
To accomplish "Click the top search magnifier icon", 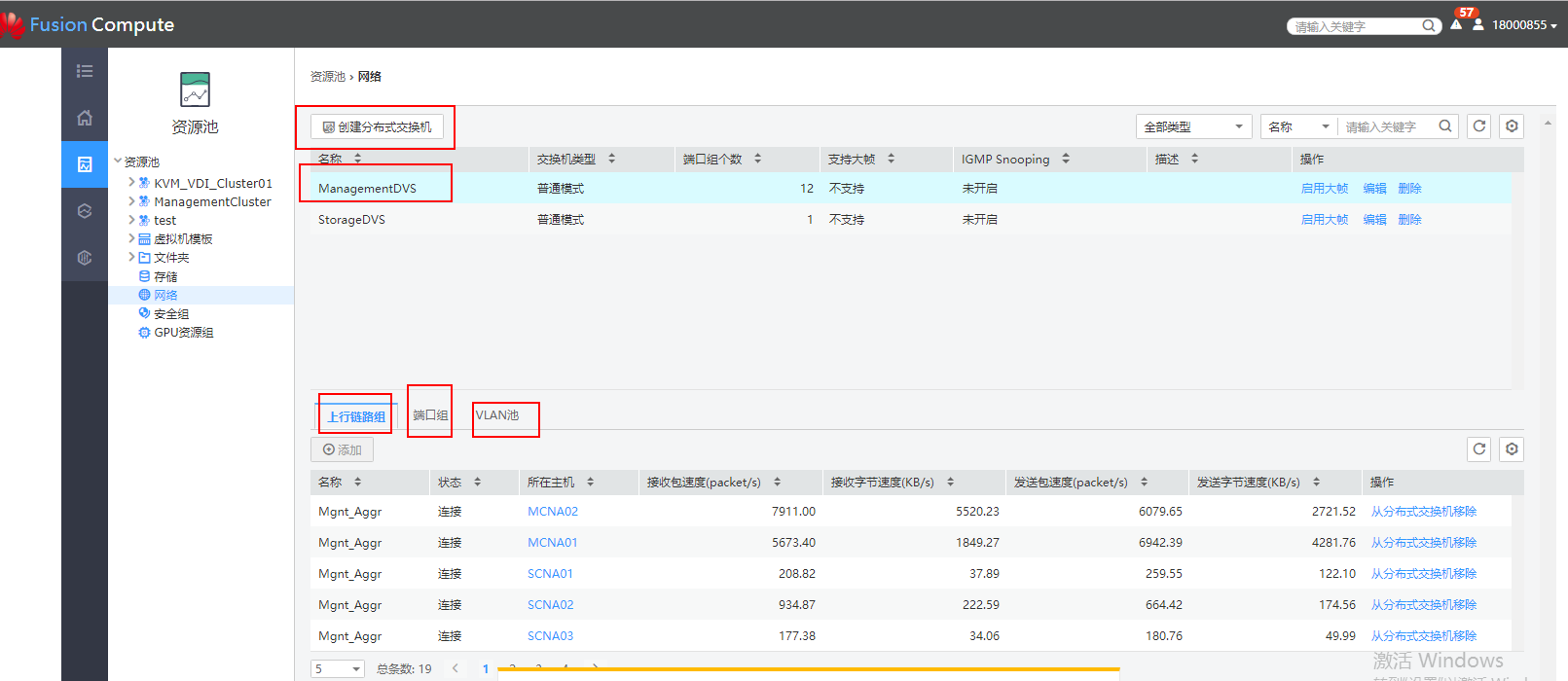I will 1429,26.
